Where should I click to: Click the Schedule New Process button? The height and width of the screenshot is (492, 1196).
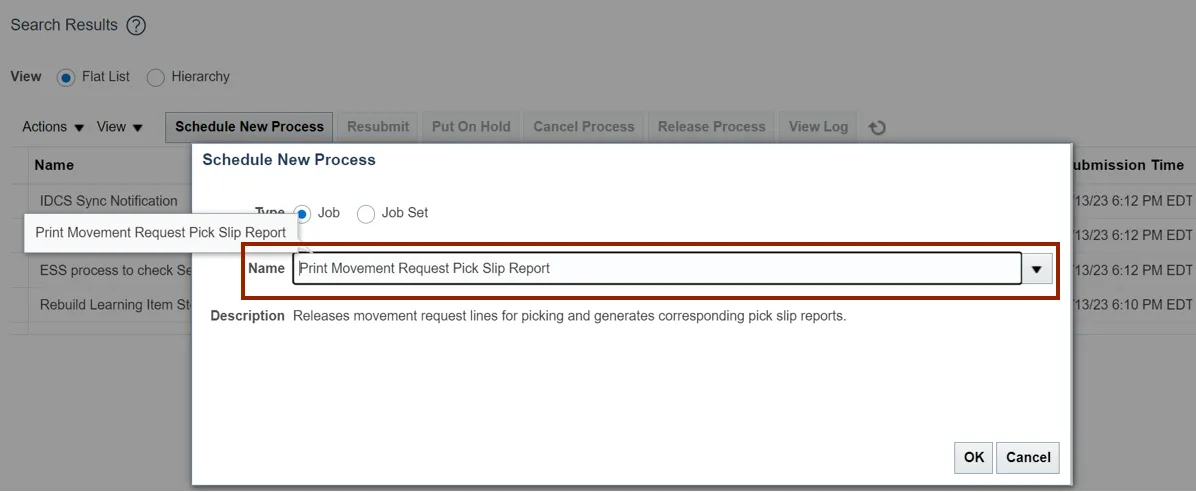coord(249,127)
